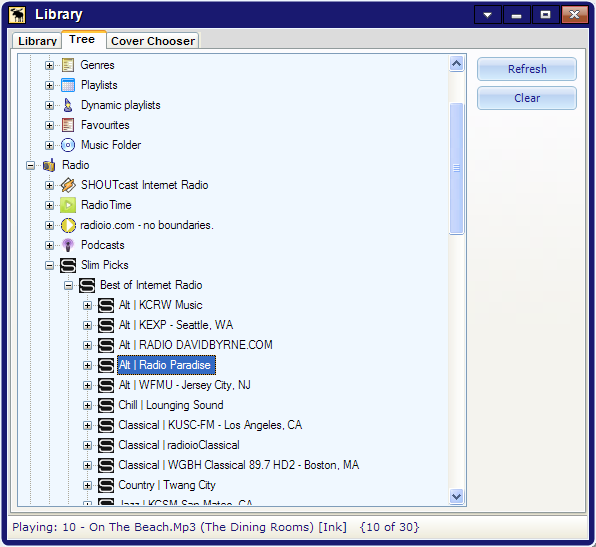Click the icon beside Alt | WFMU Jersey City

(x=106, y=385)
